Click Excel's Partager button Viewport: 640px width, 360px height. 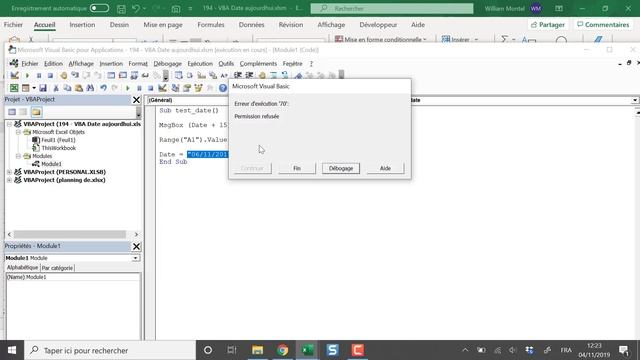tap(548, 25)
